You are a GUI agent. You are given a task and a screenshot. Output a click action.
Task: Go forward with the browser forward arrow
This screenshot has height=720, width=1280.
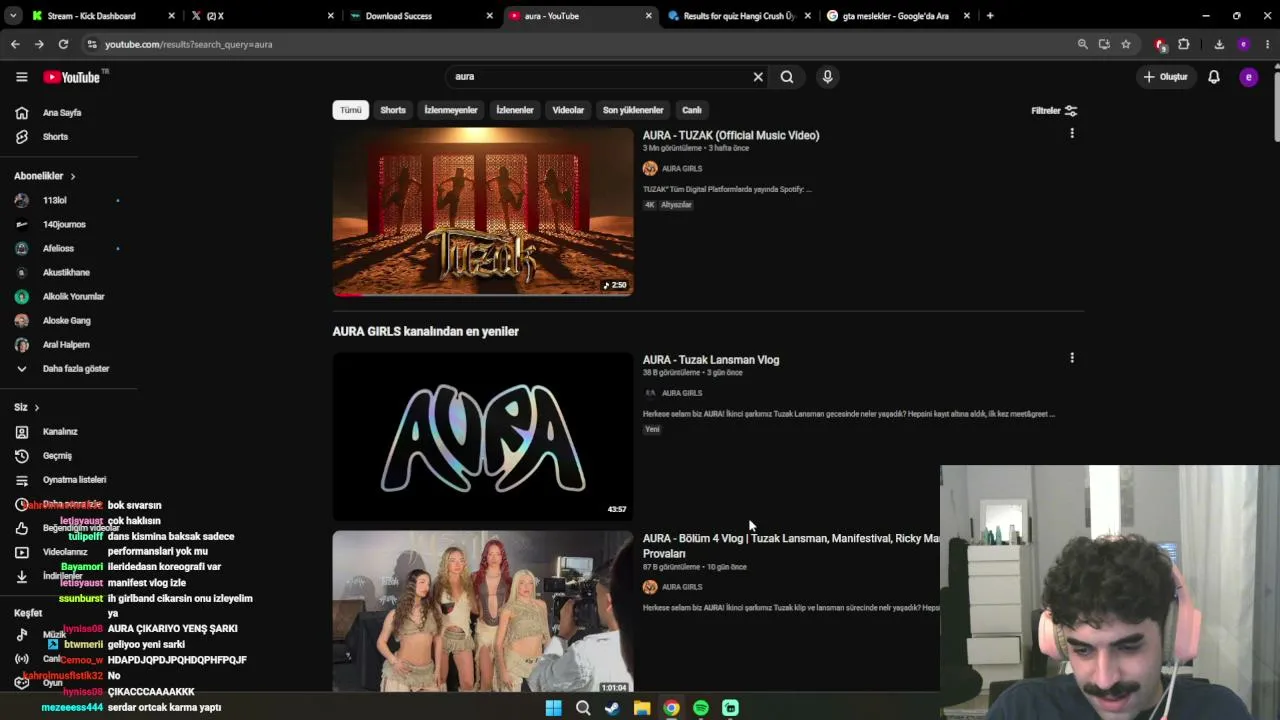click(x=39, y=44)
